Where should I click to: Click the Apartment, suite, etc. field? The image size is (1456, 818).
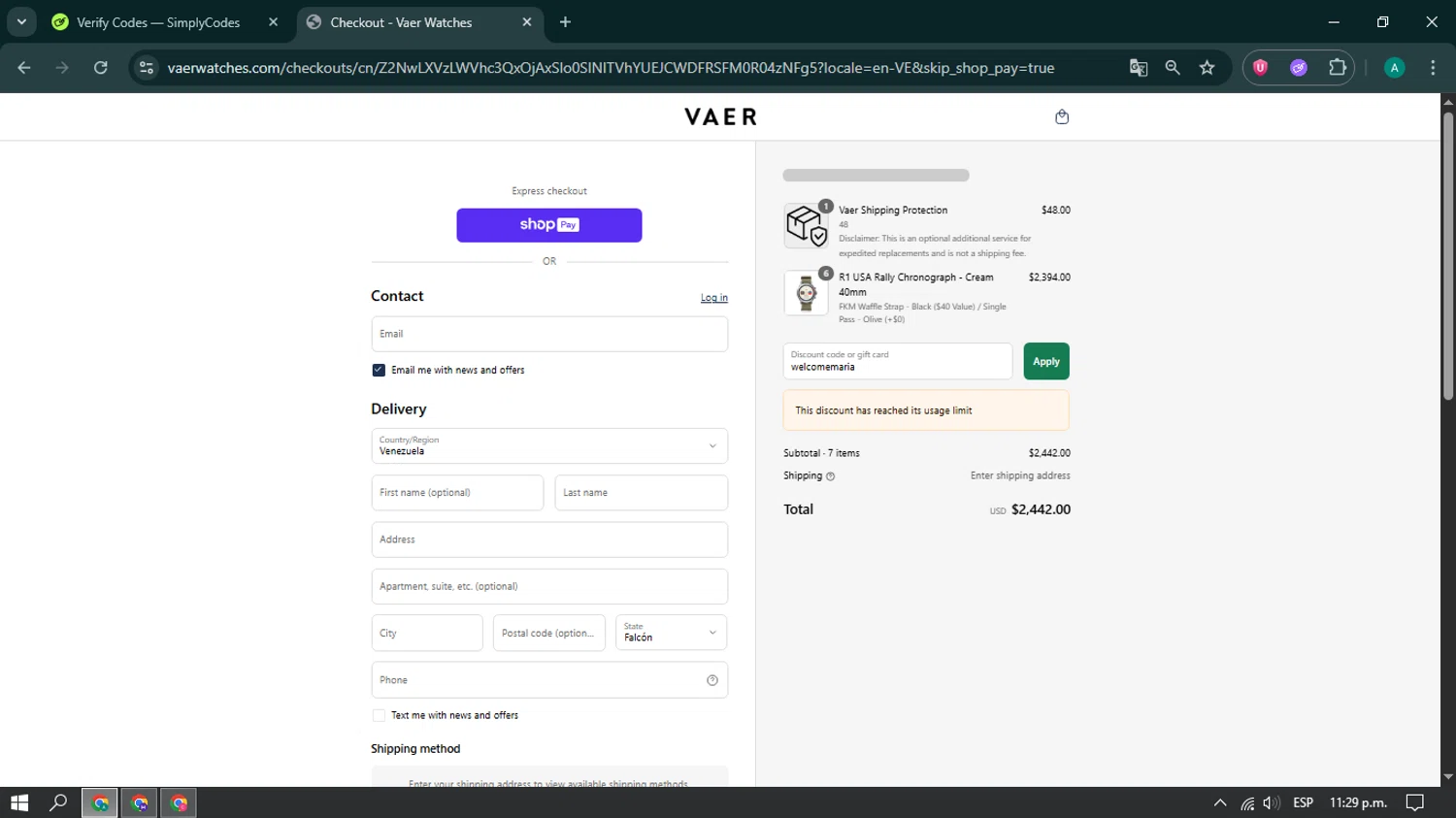click(549, 586)
